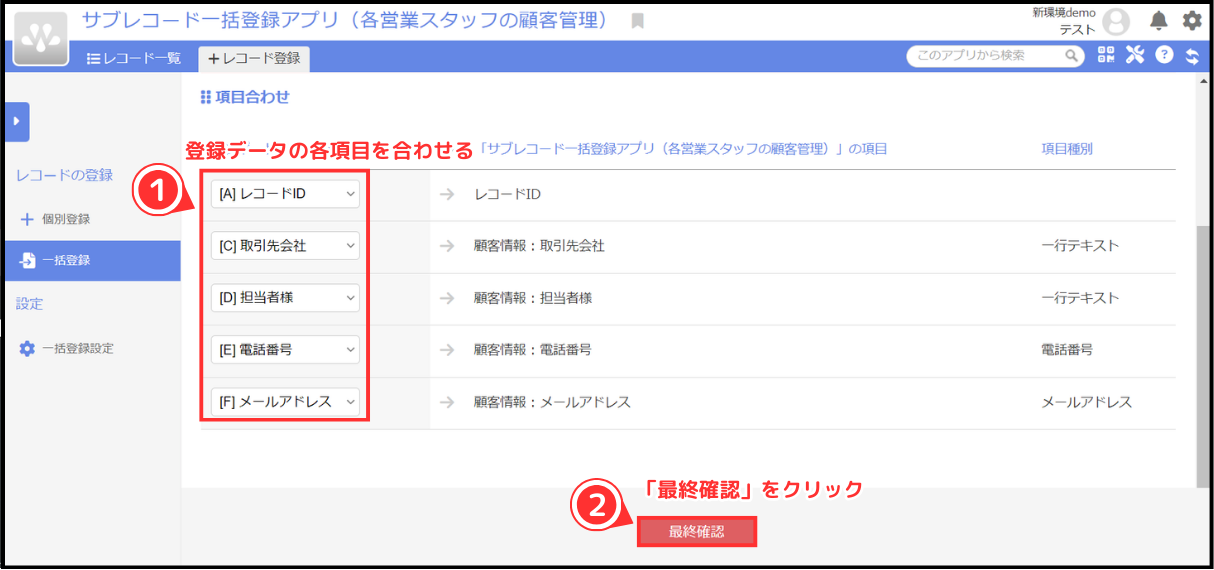Click target field text 顧客情報：電話番号

point(533,350)
